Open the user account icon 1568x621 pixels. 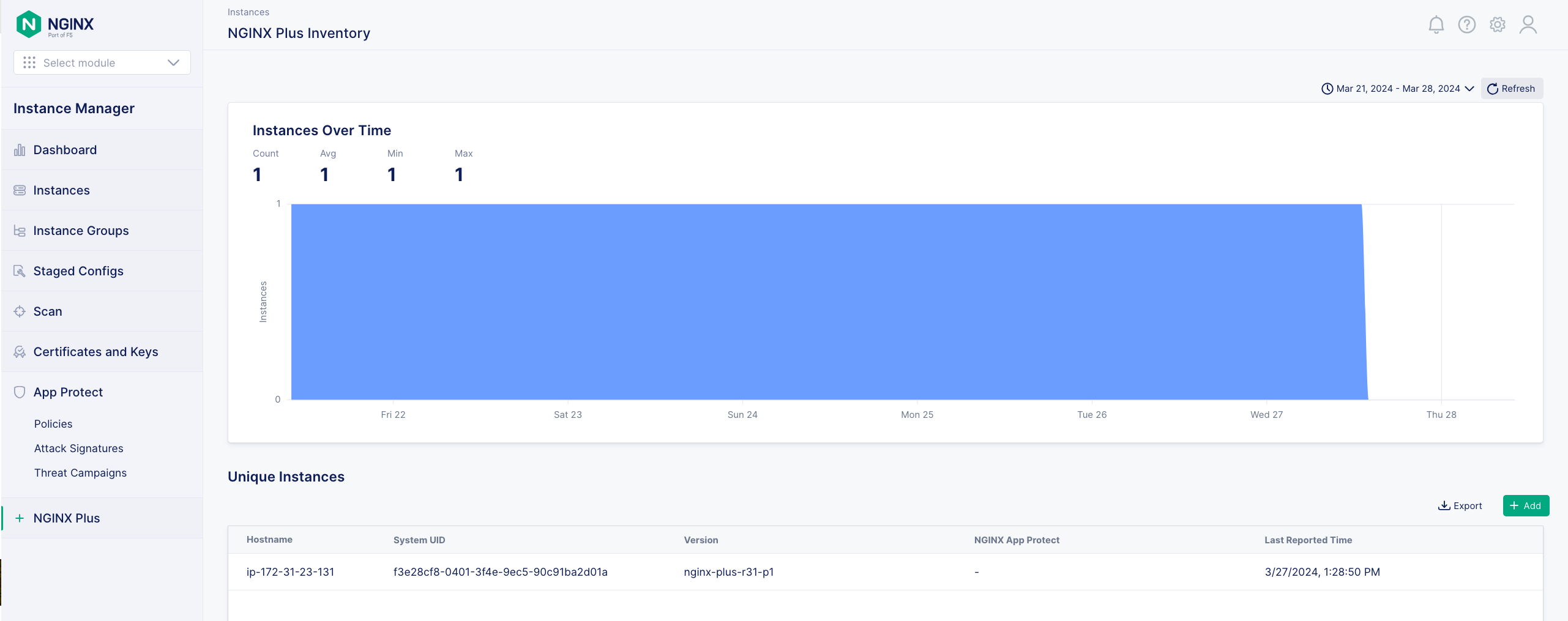click(x=1528, y=24)
